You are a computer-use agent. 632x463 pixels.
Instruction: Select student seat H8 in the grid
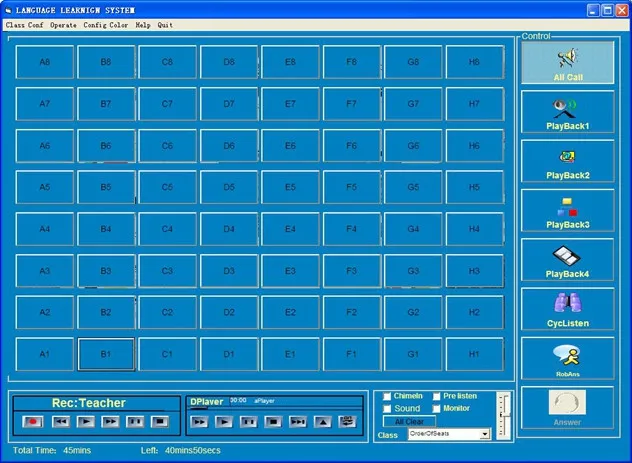474,62
